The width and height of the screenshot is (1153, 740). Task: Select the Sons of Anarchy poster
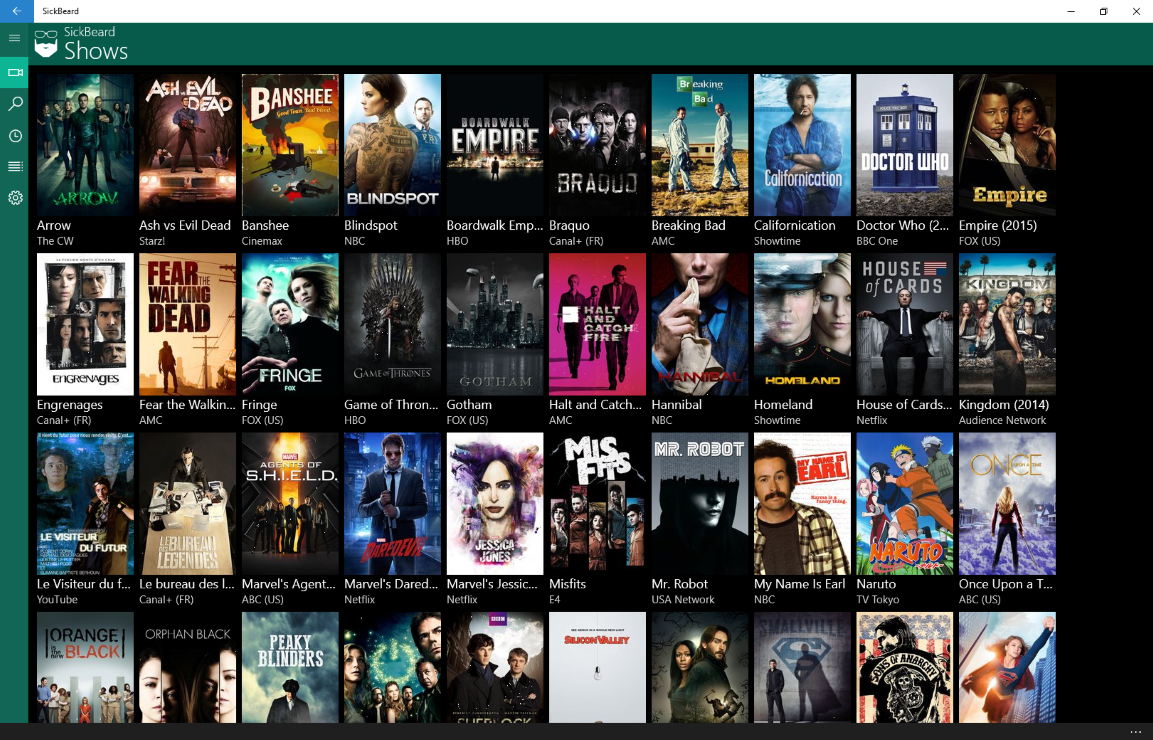pyautogui.click(x=904, y=667)
